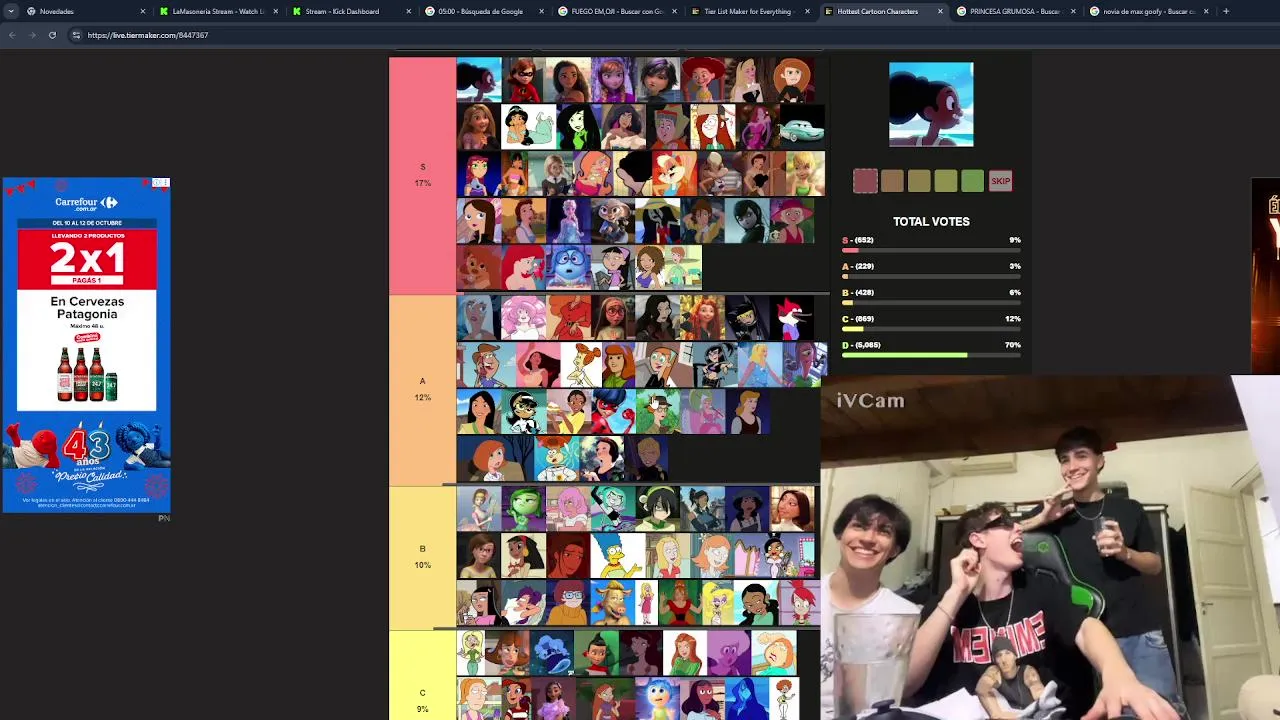Select blue Sadness thumbnail in S tier
Screen dimensions: 1280x720
click(x=568, y=268)
